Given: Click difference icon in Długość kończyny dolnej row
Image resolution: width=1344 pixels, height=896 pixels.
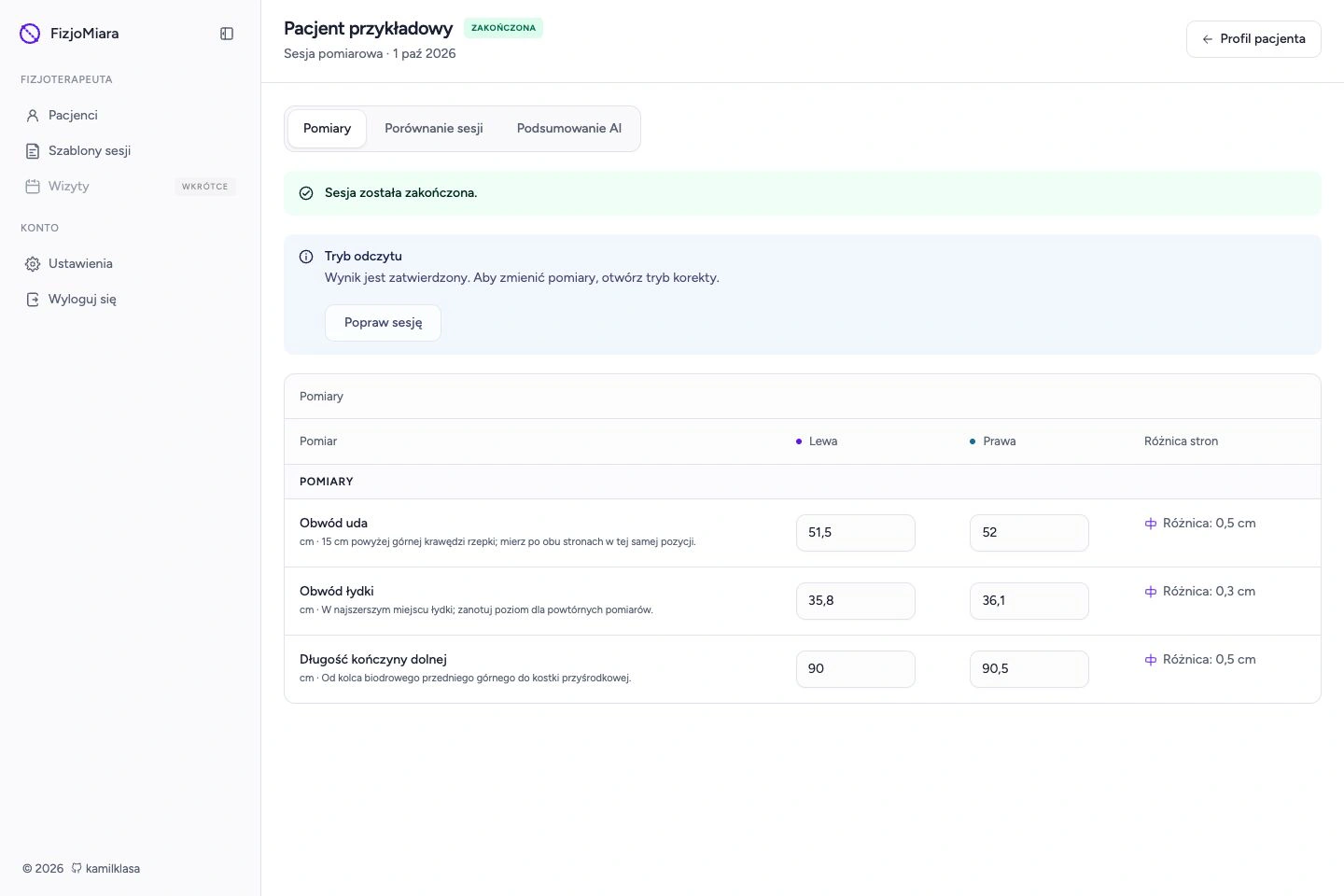Looking at the screenshot, I should click(x=1151, y=660).
